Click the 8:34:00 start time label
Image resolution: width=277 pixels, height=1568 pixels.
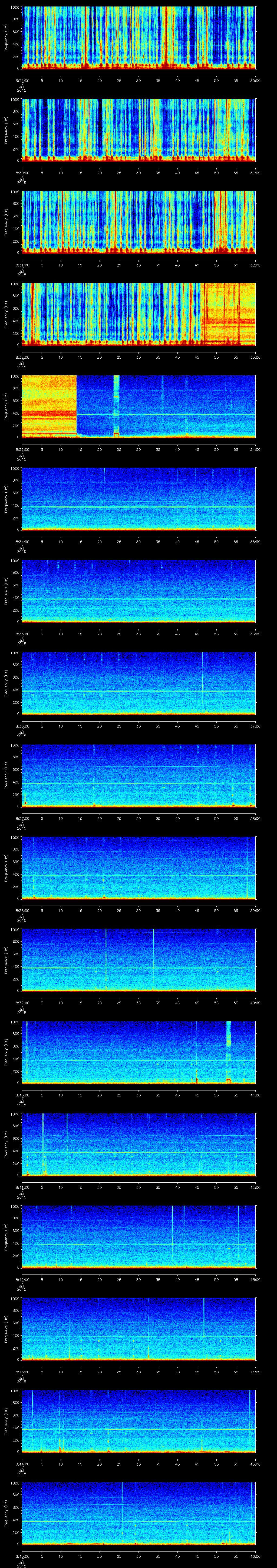click(x=22, y=542)
